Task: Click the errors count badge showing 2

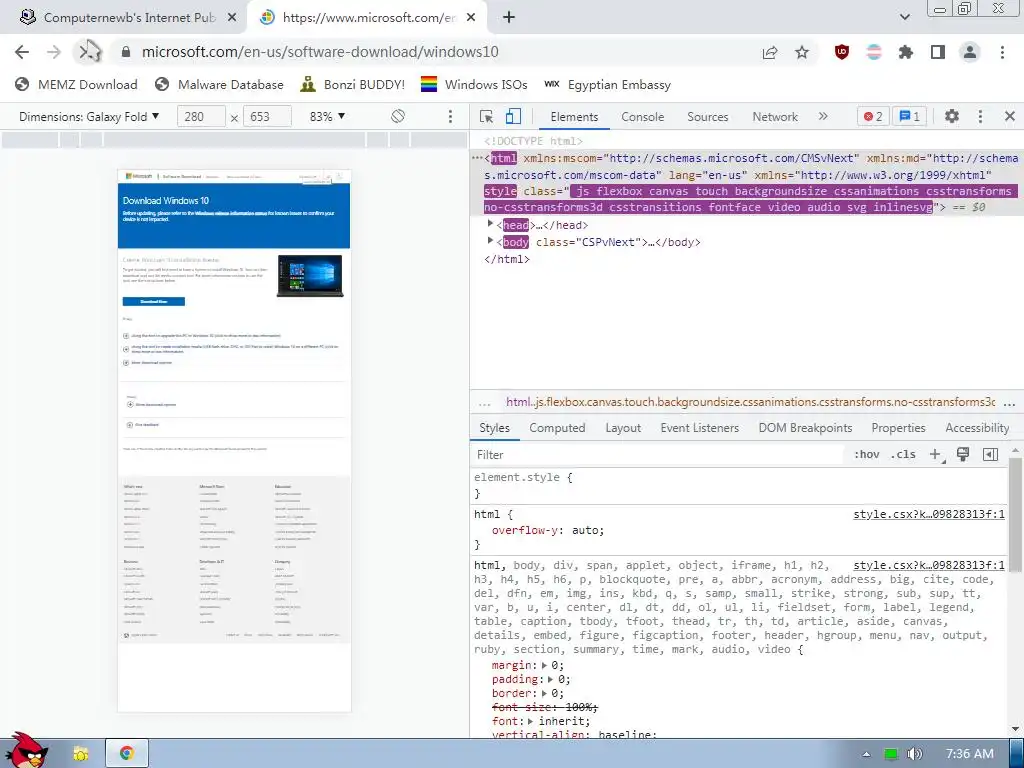Action: [872, 116]
